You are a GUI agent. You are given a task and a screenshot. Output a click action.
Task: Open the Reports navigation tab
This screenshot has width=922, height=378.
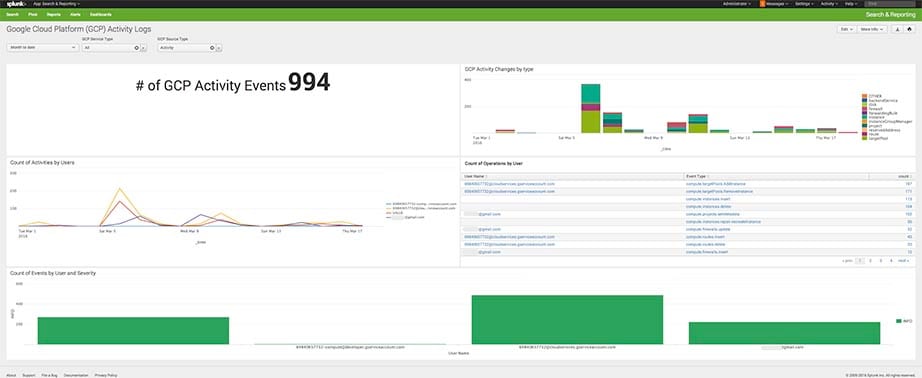coord(54,14)
